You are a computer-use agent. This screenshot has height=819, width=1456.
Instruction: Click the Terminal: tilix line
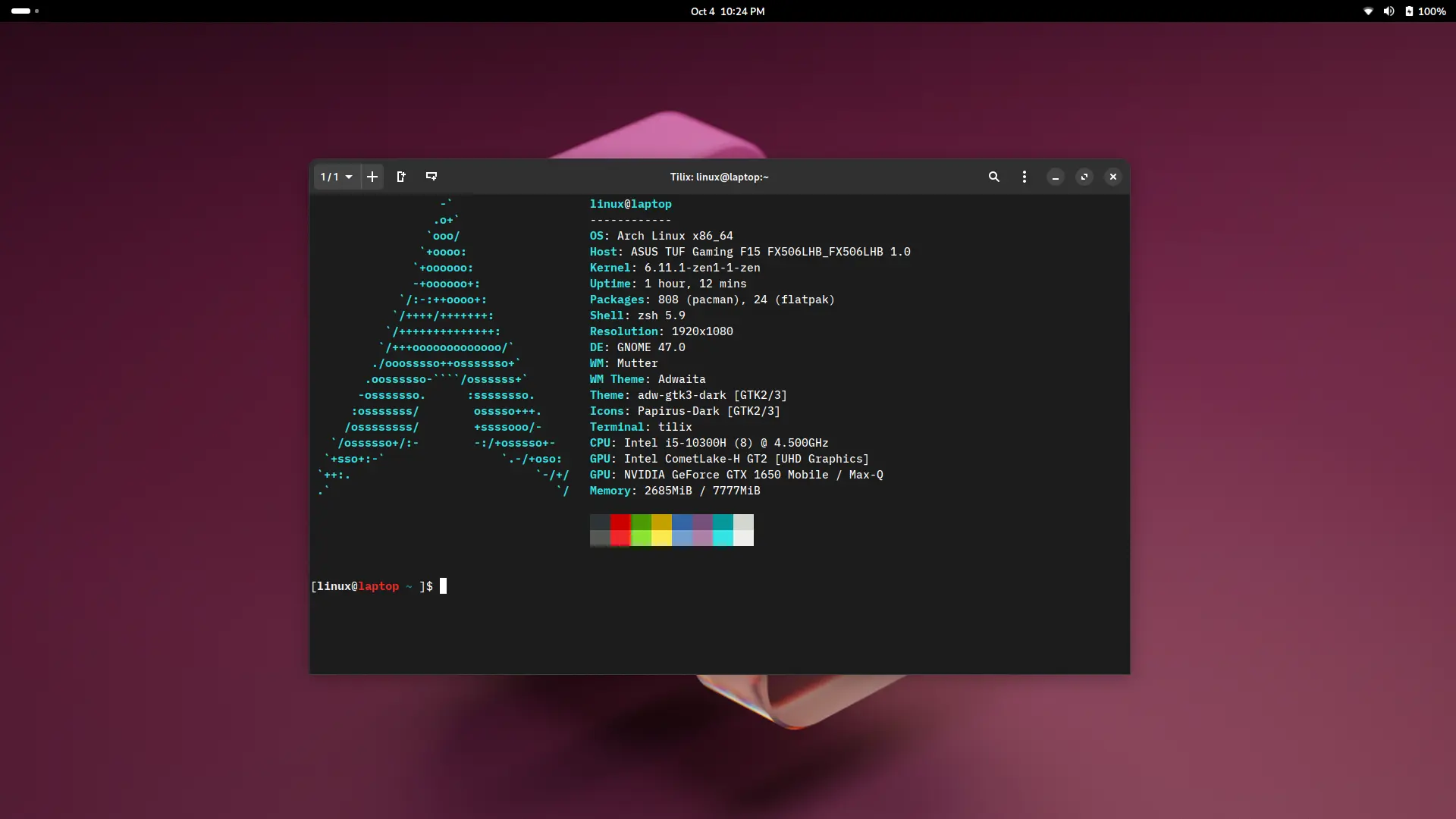coord(641,427)
